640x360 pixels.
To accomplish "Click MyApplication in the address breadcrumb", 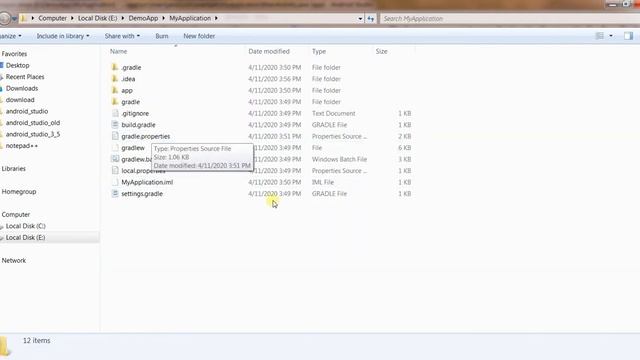I will coord(190,18).
